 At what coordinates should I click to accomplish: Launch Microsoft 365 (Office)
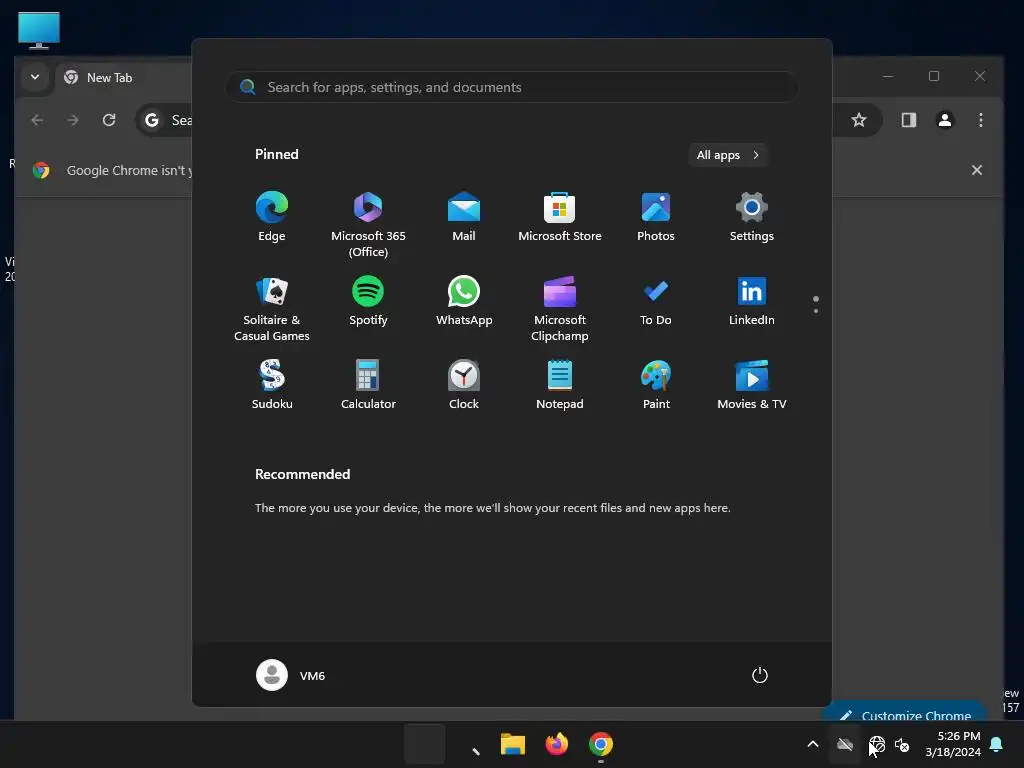click(x=368, y=224)
